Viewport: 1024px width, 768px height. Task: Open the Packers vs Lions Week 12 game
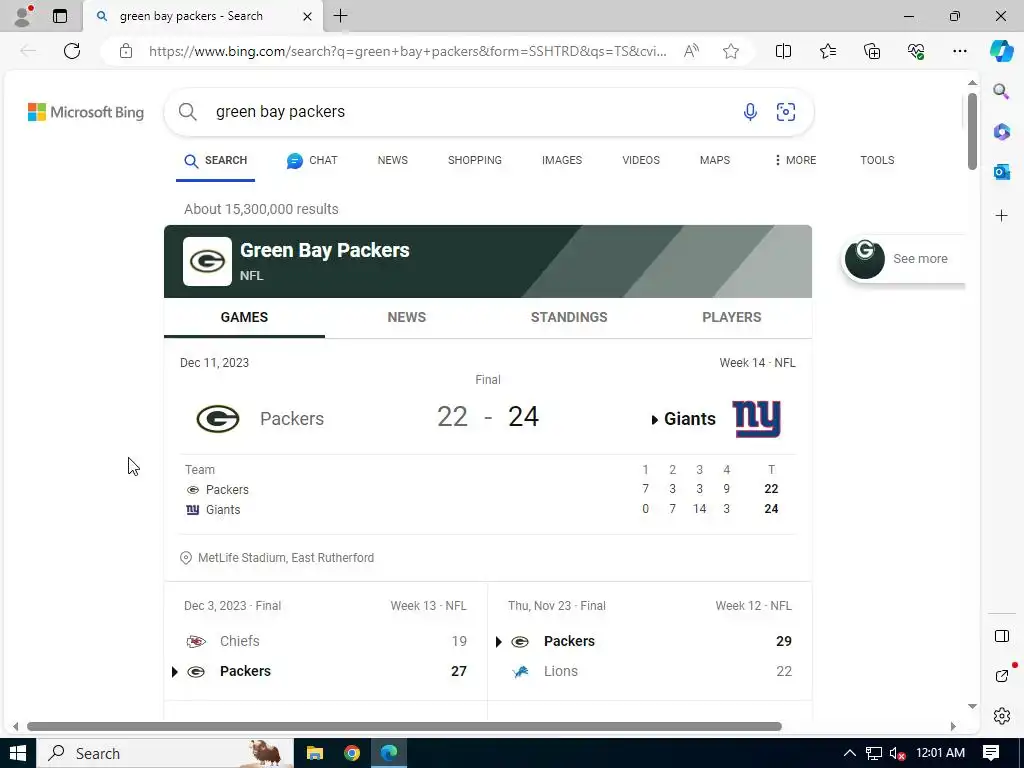tap(650, 641)
